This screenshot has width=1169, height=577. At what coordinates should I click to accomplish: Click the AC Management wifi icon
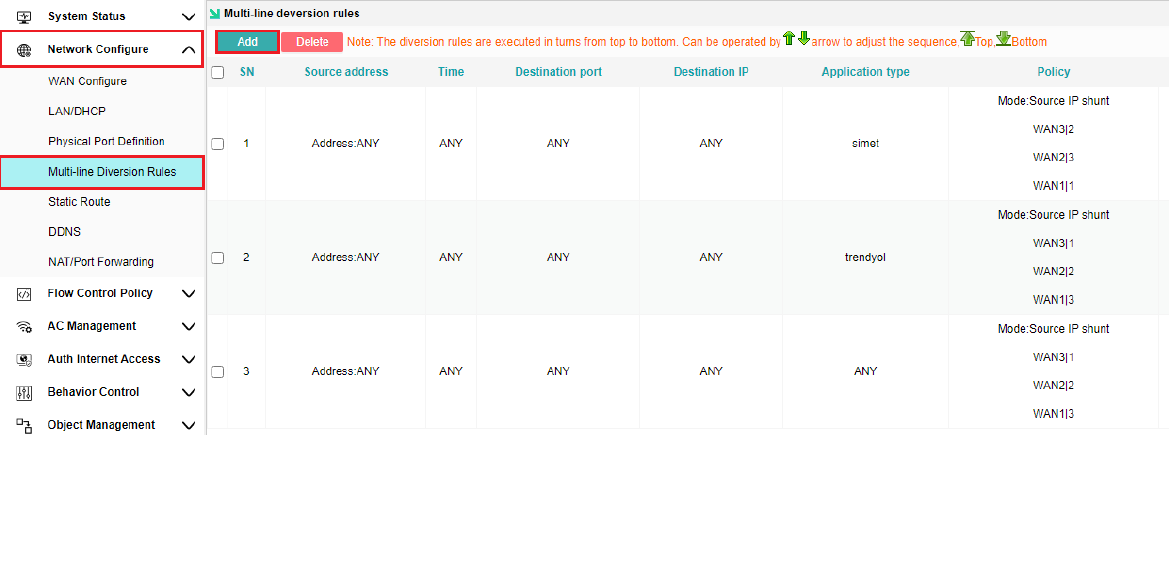coord(25,327)
